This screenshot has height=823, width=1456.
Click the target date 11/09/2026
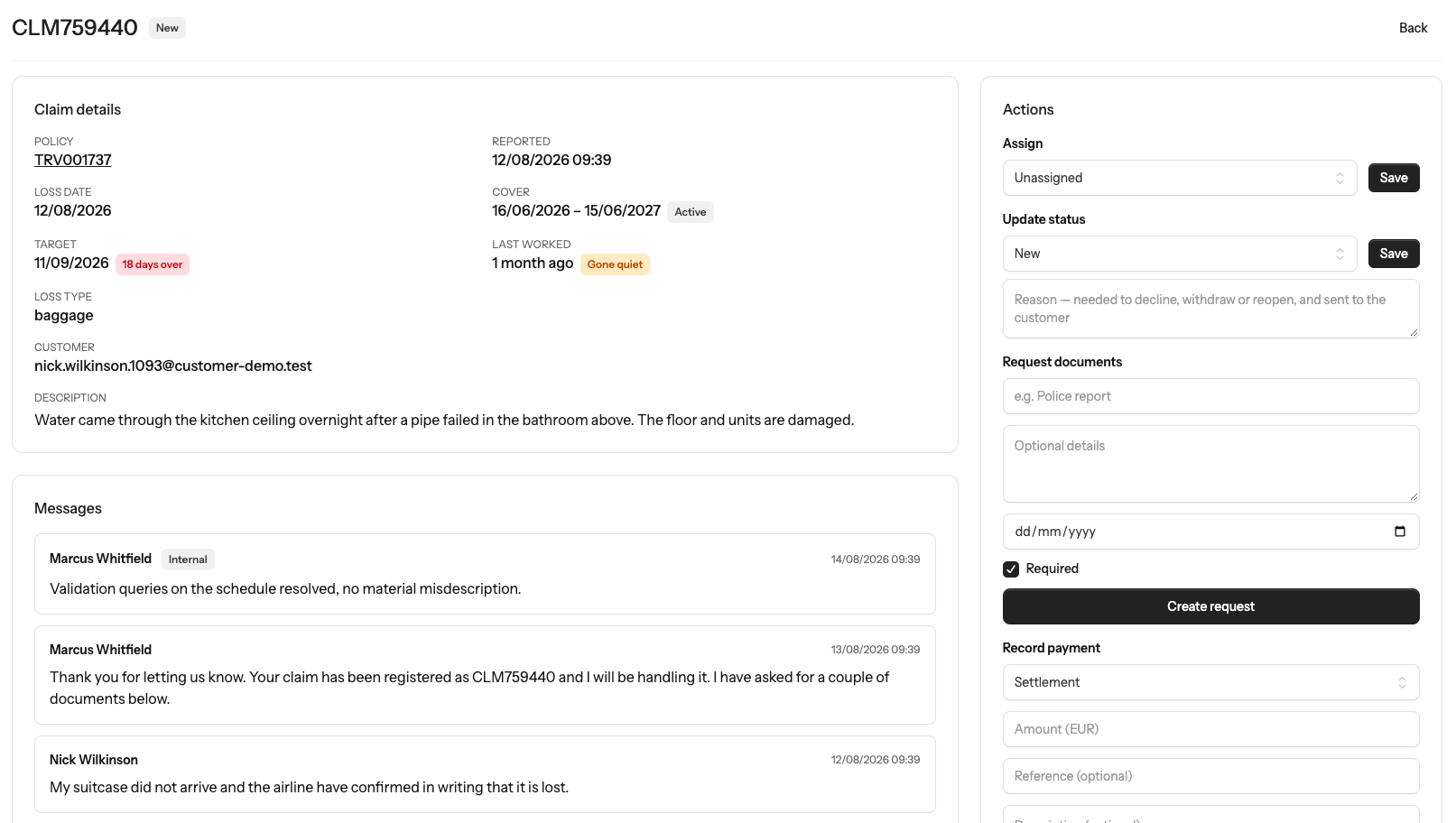click(x=71, y=263)
